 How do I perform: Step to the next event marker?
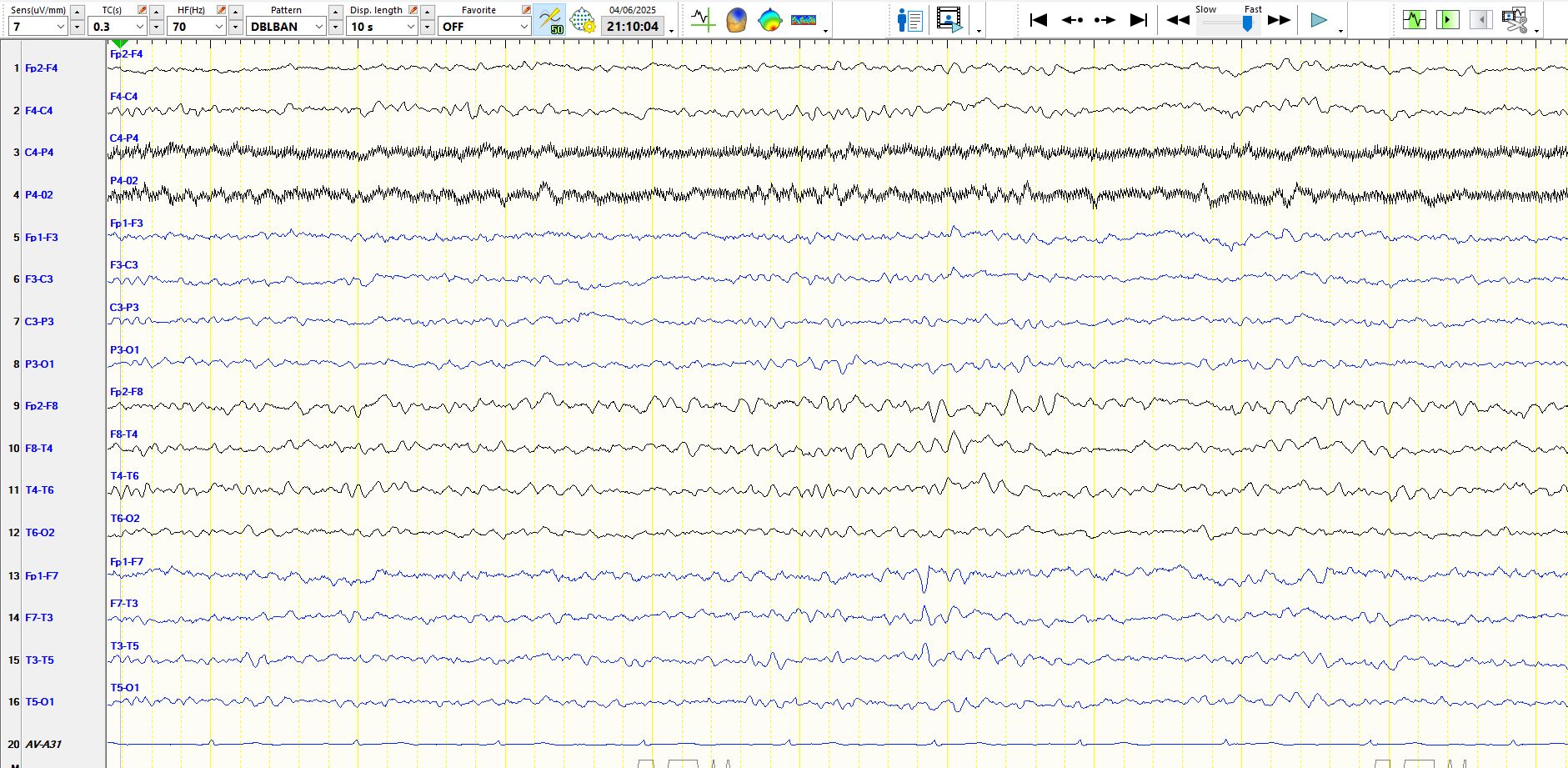pyautogui.click(x=1105, y=20)
